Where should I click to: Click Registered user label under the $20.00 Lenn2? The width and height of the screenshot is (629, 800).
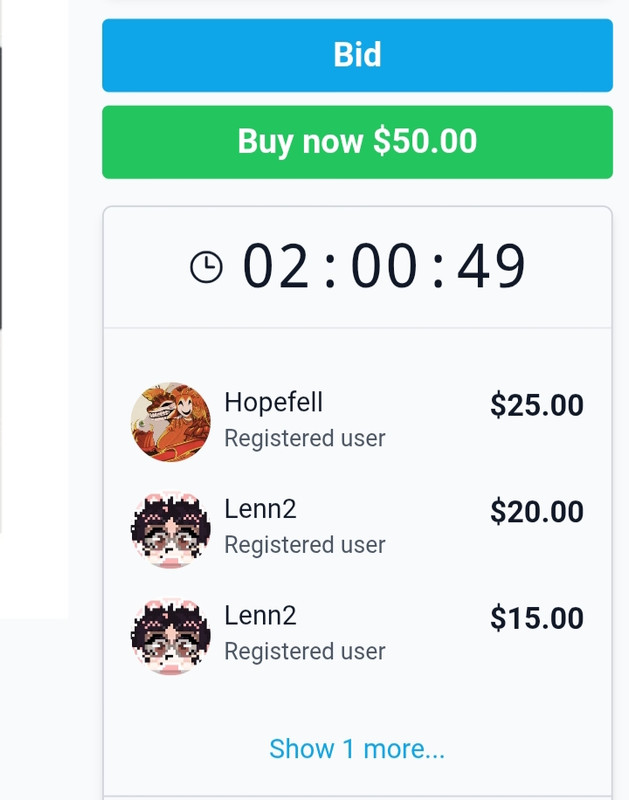(x=305, y=545)
